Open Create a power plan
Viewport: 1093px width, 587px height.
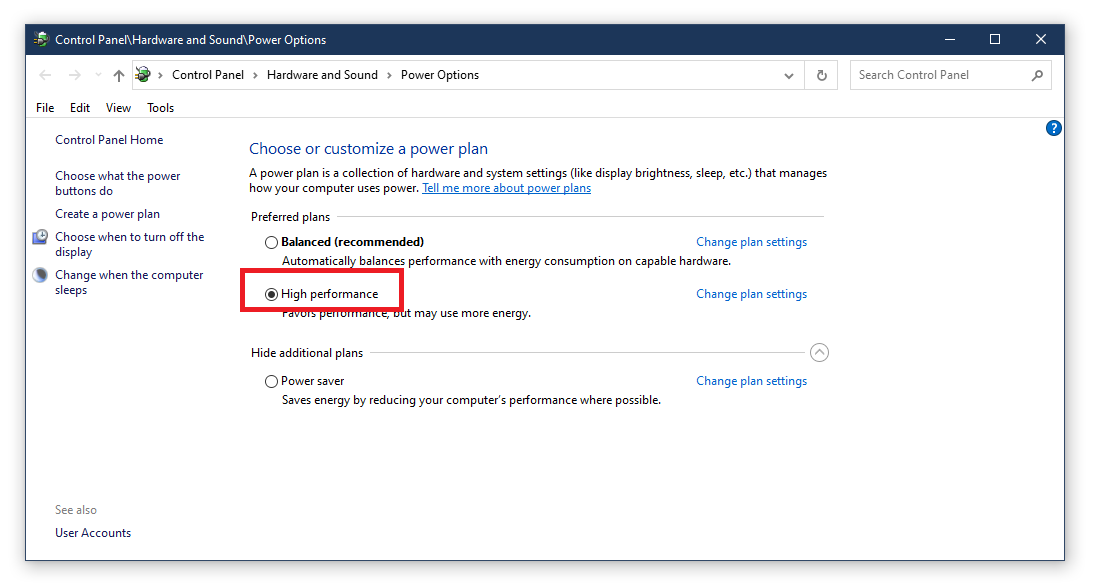(x=107, y=214)
